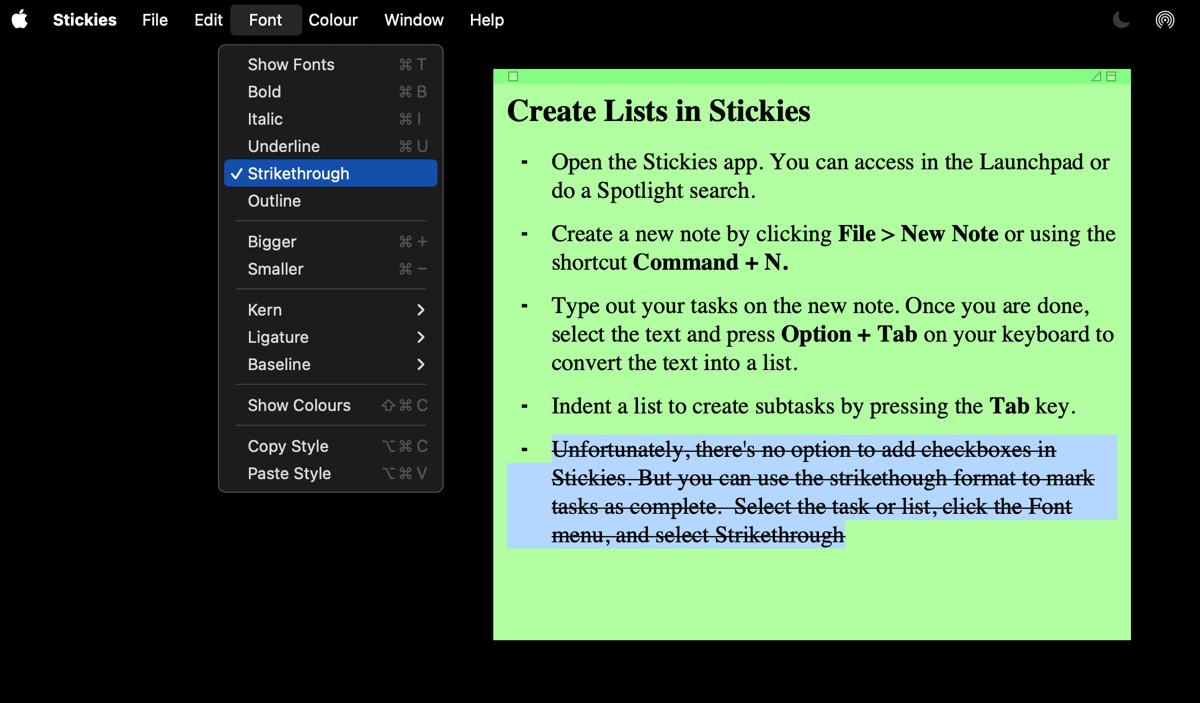This screenshot has width=1200, height=703.
Task: Select Smaller to decrease font size
Action: pyautogui.click(x=331, y=269)
